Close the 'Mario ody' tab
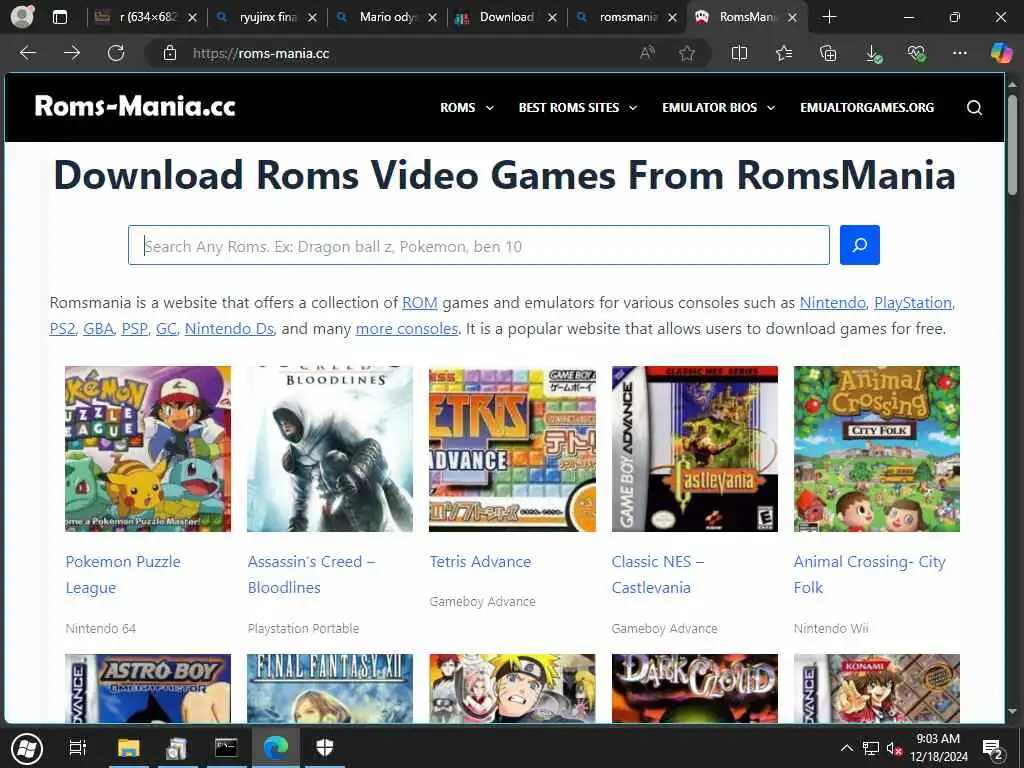Image resolution: width=1024 pixels, height=768 pixels. coord(432,18)
